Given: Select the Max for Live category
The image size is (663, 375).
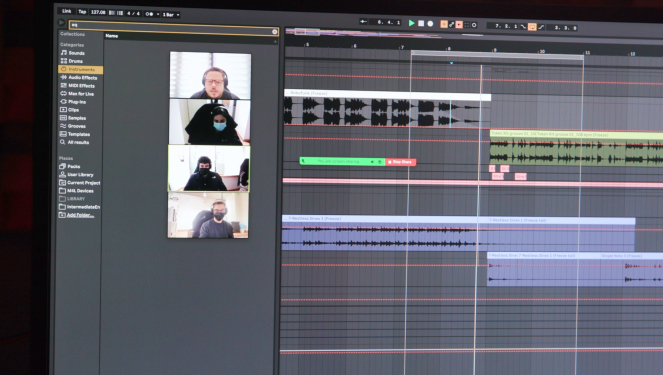Looking at the screenshot, I should pos(80,93).
